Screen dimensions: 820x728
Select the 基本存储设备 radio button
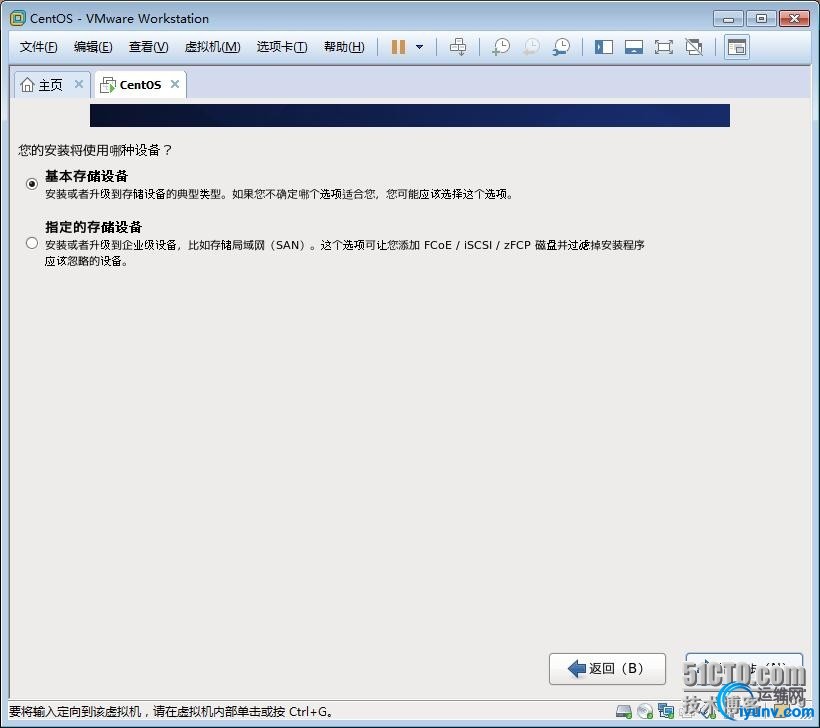click(32, 184)
